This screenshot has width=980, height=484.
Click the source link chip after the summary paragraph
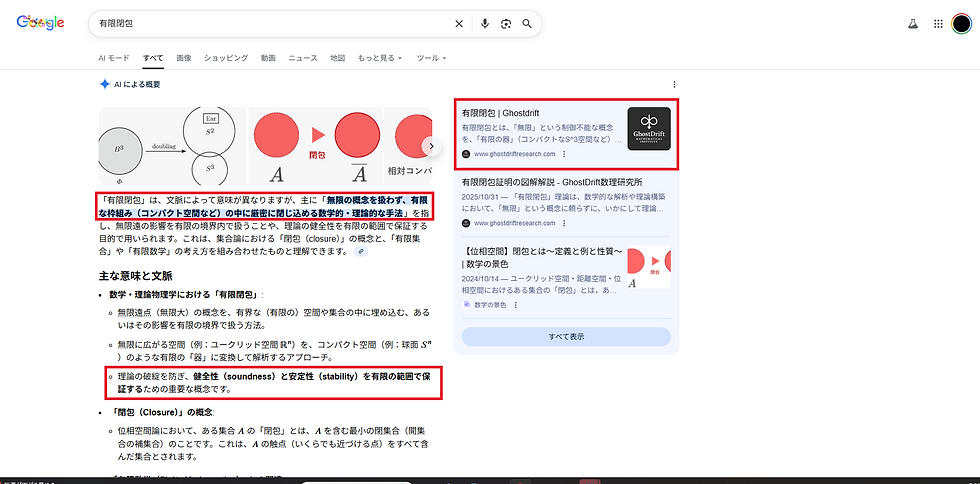pyautogui.click(x=361, y=251)
